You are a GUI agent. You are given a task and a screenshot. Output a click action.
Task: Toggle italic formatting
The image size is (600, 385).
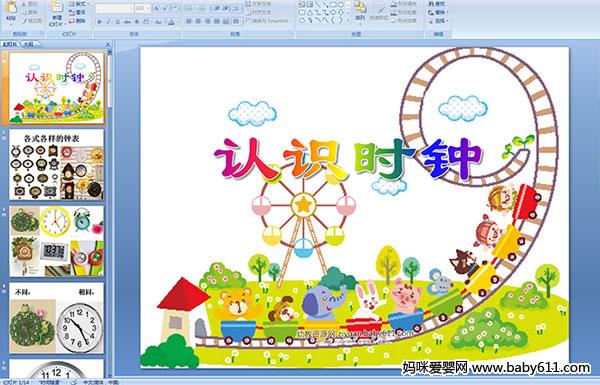point(108,22)
